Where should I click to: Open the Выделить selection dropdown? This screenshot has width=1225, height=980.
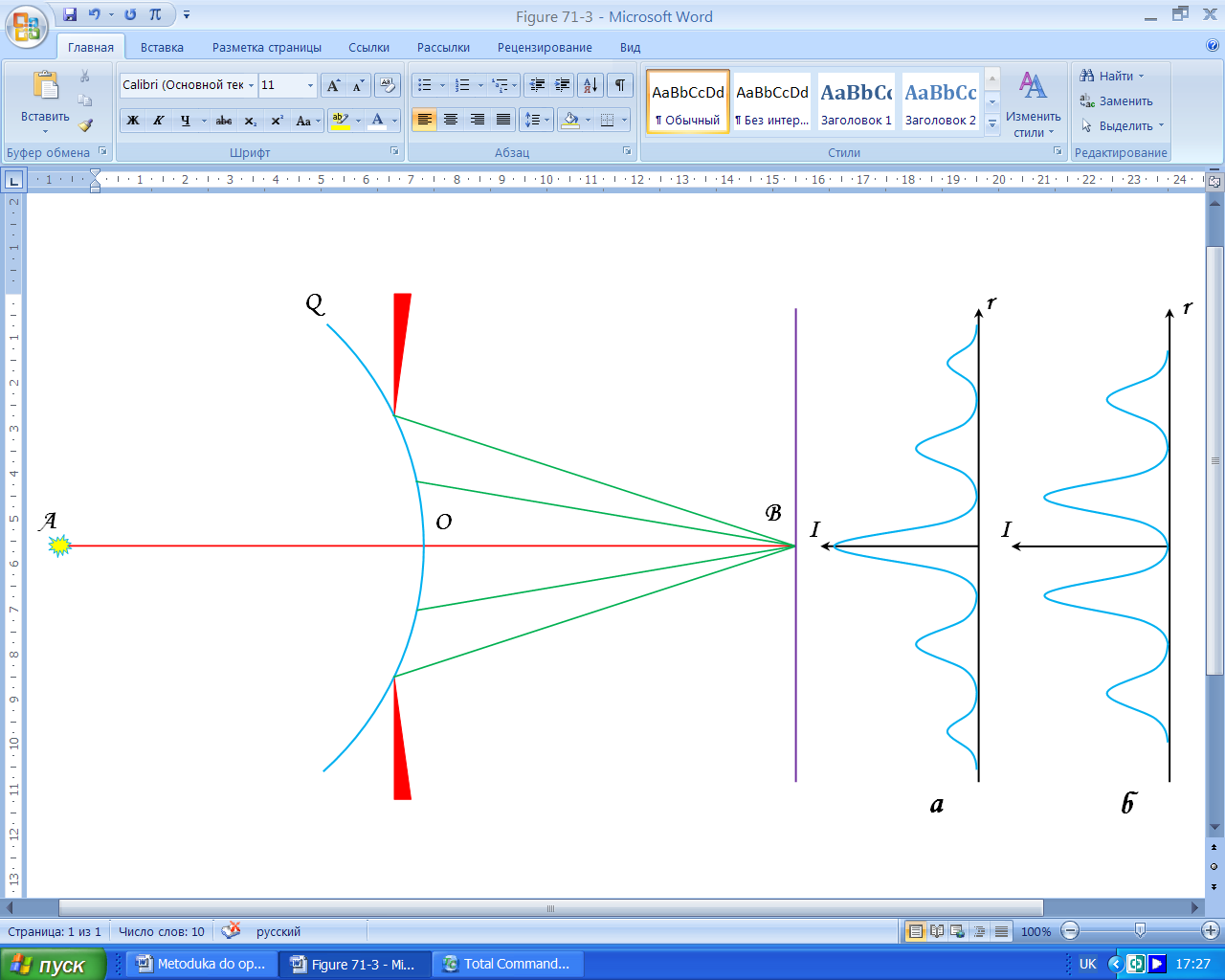(1123, 125)
